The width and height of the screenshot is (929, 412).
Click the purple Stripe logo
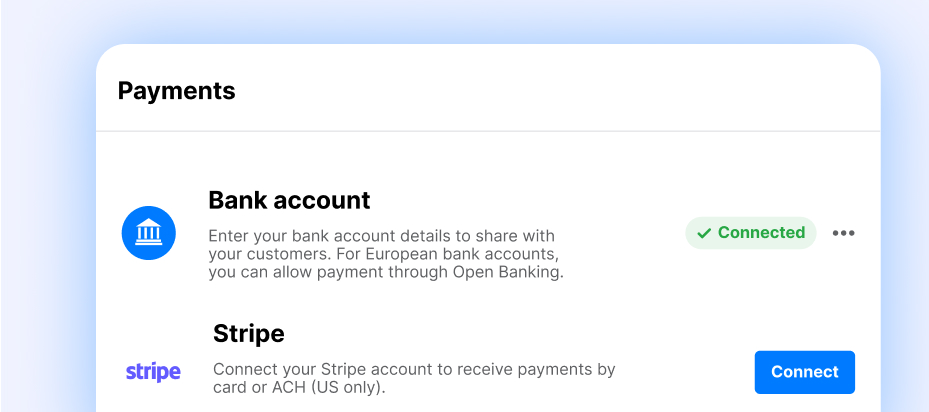tap(153, 372)
